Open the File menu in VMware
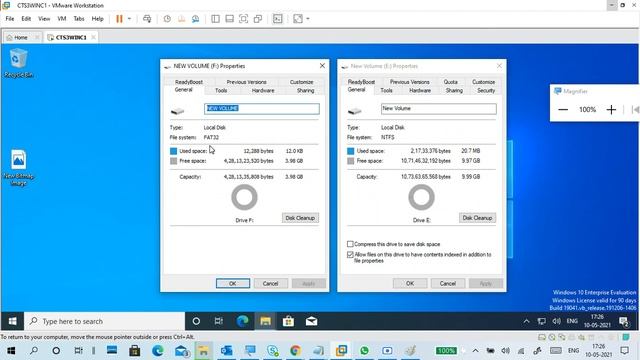Image resolution: width=640 pixels, height=360 pixels. [x=10, y=19]
